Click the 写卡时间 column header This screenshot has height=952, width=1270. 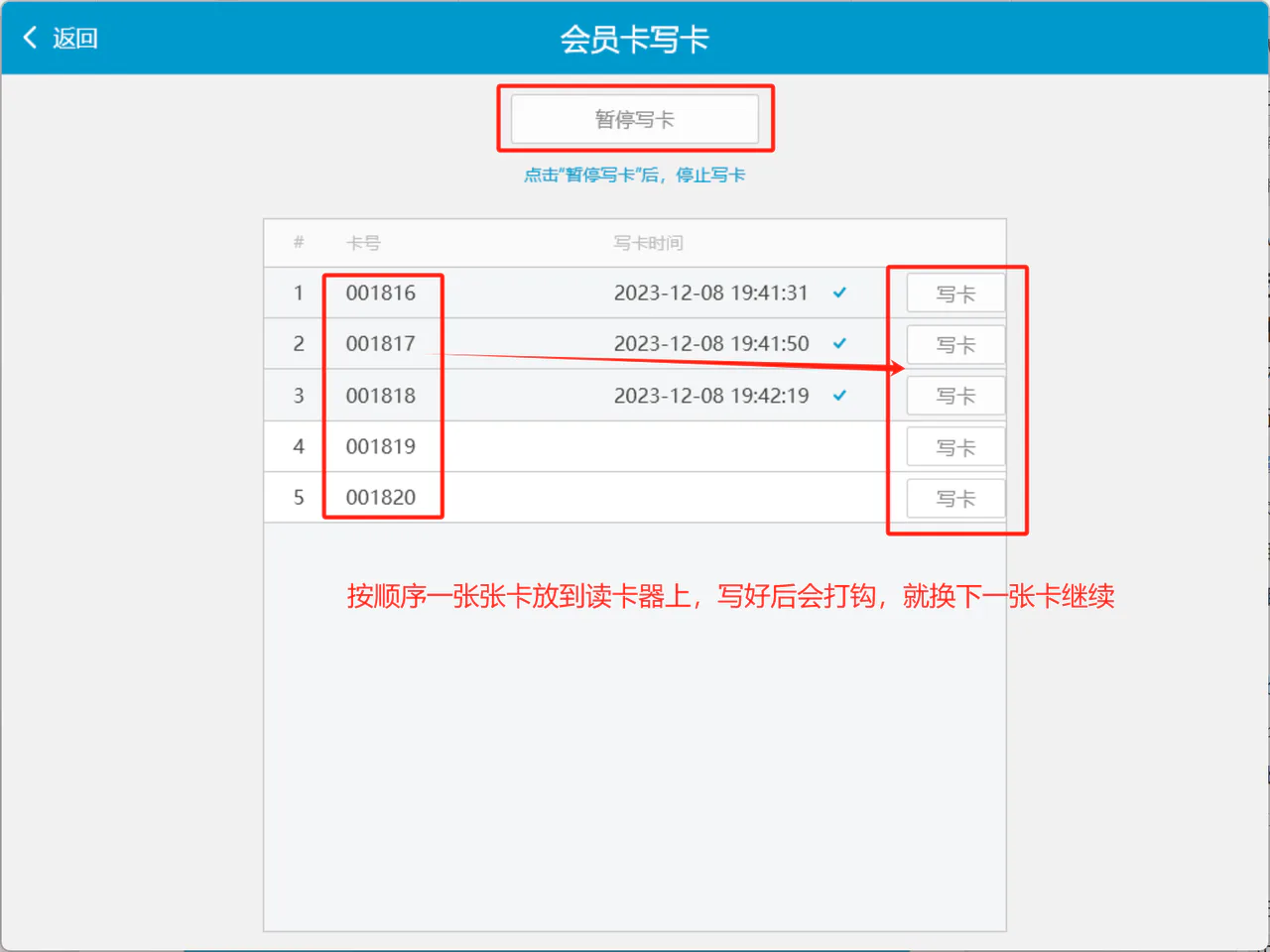[648, 243]
